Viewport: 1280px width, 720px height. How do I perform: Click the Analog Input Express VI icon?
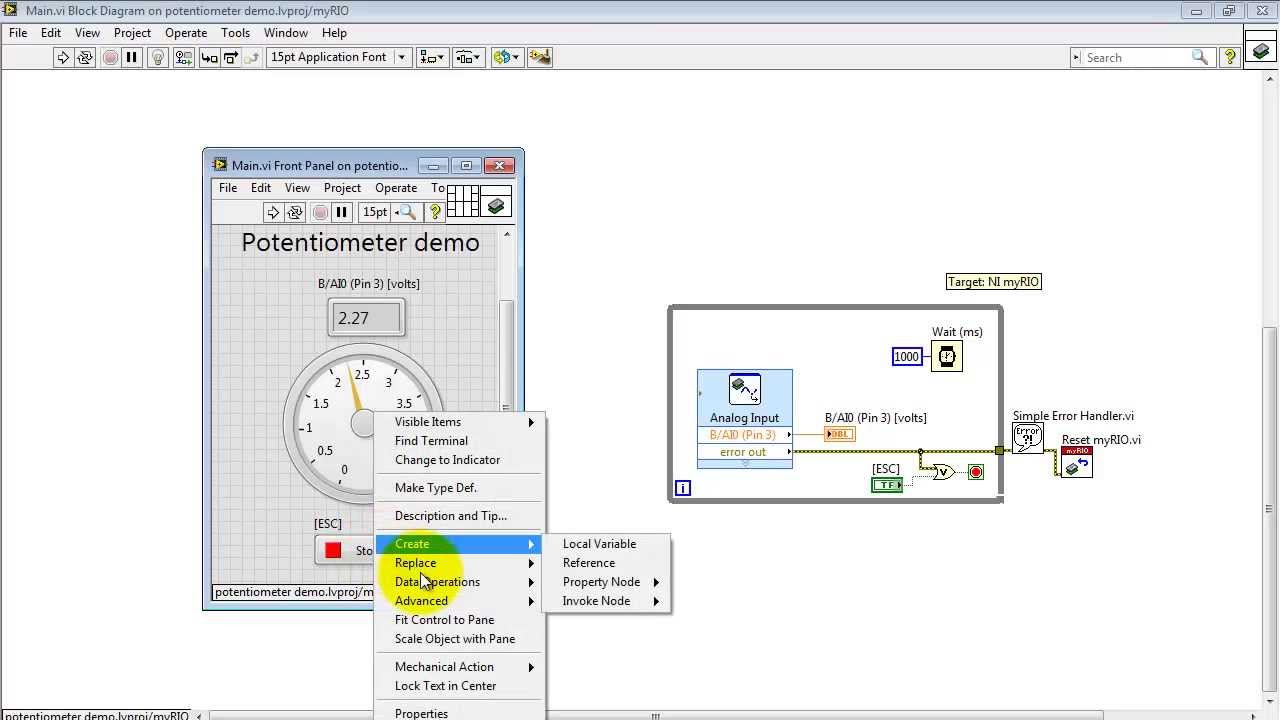[745, 389]
